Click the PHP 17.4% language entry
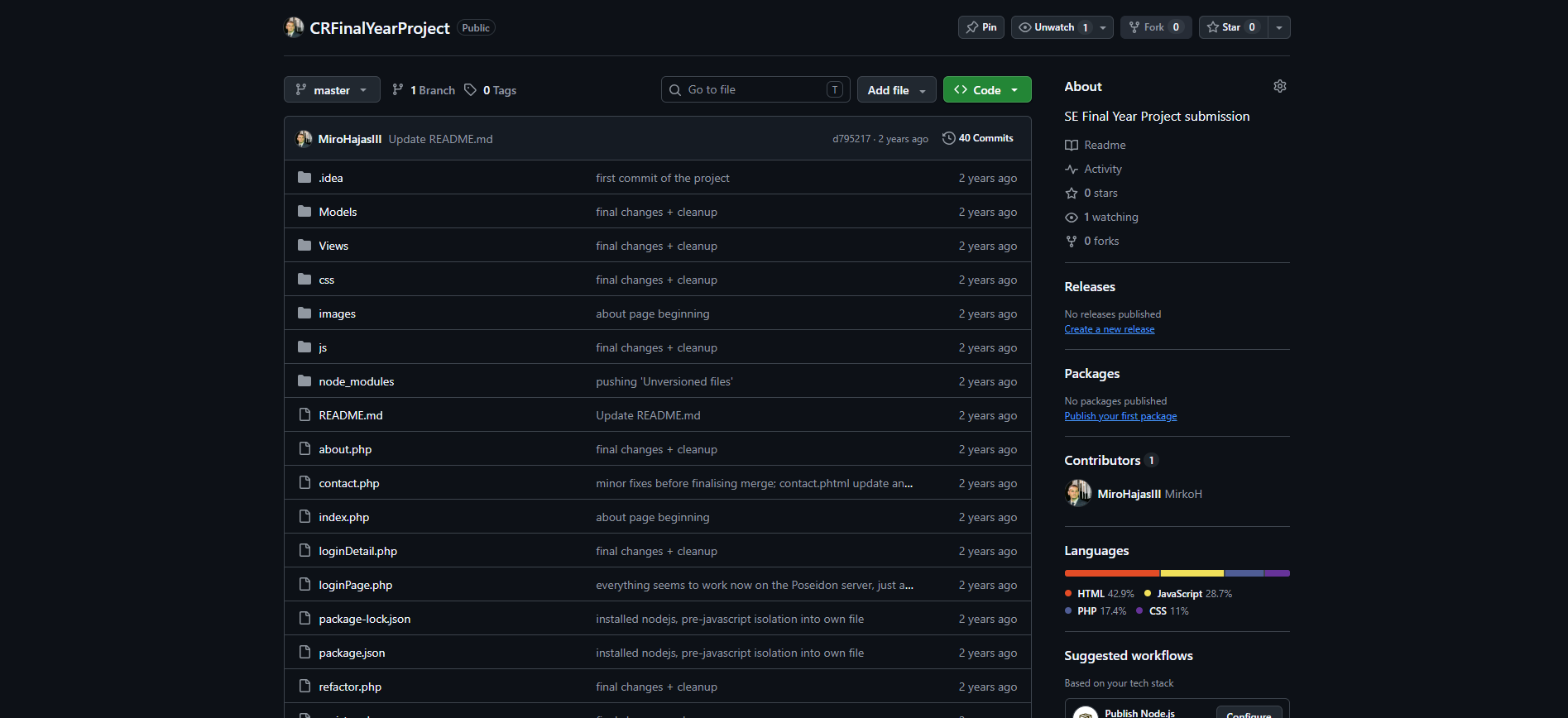 (1096, 611)
